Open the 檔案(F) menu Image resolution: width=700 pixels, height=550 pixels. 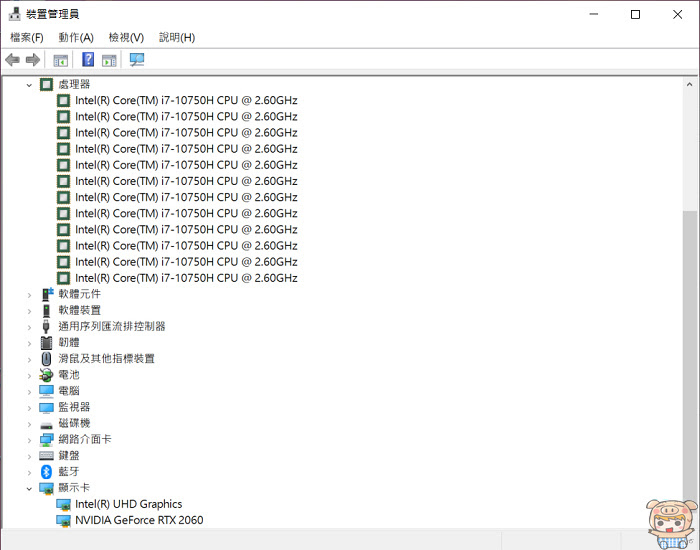tap(27, 38)
